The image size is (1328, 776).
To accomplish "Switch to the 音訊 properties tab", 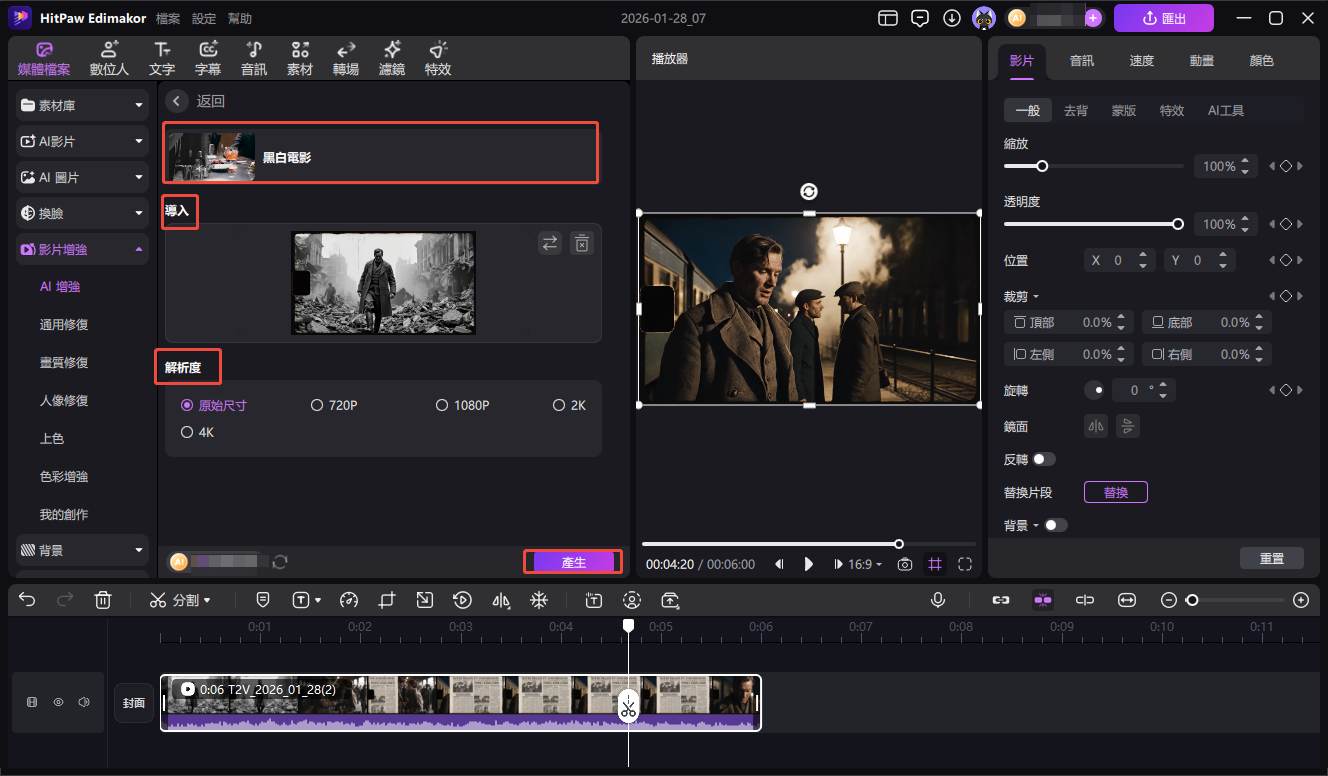I will click(x=1081, y=60).
